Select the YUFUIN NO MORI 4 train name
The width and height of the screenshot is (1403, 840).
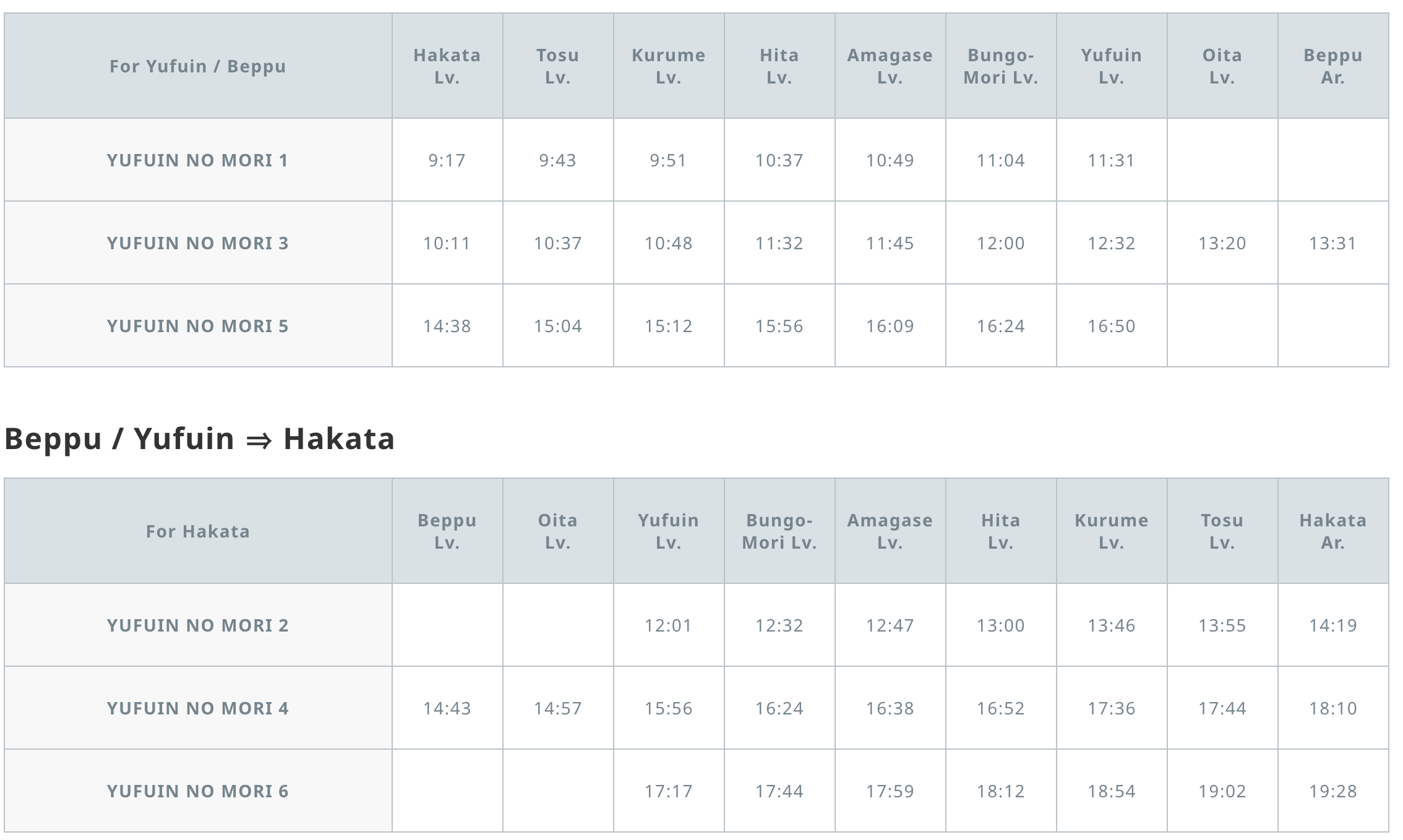point(197,708)
